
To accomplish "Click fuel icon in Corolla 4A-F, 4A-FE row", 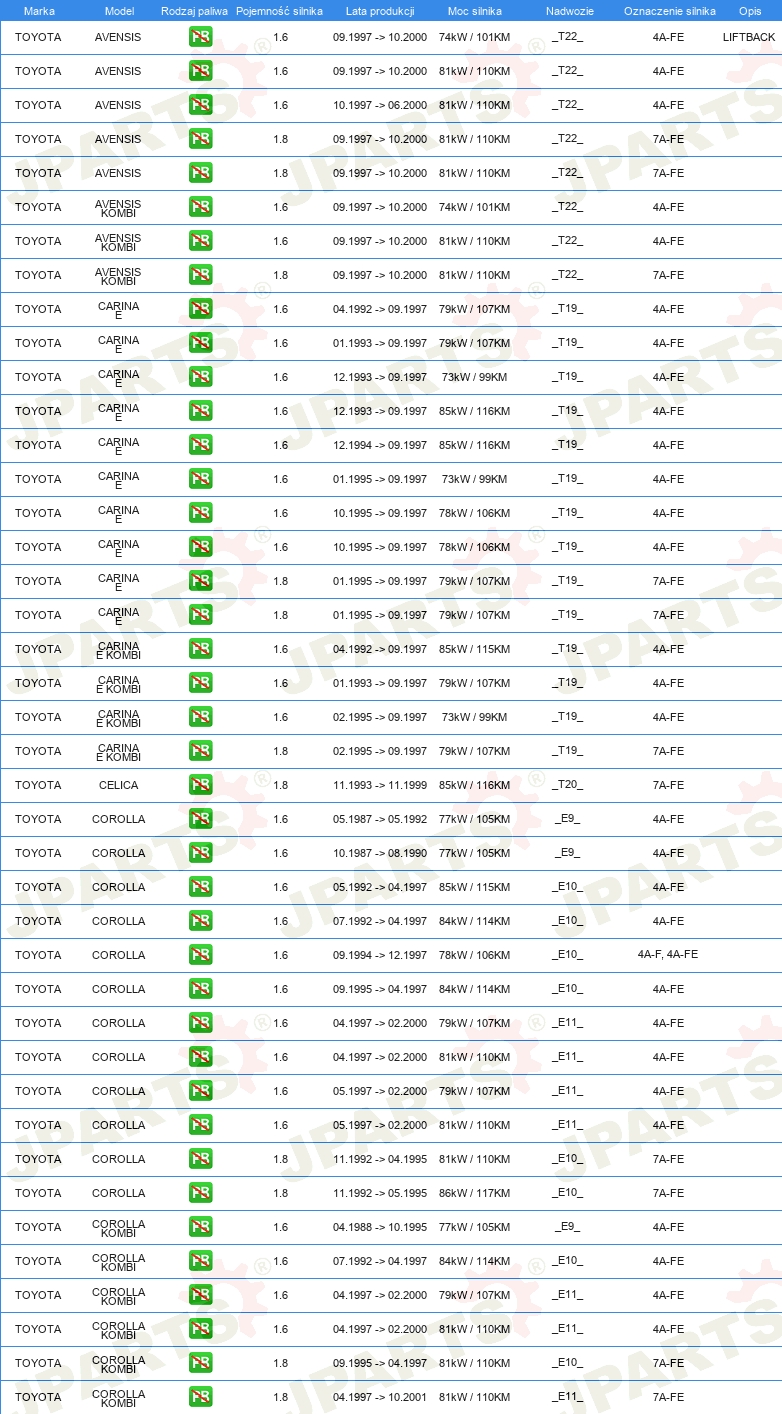I will click(200, 955).
